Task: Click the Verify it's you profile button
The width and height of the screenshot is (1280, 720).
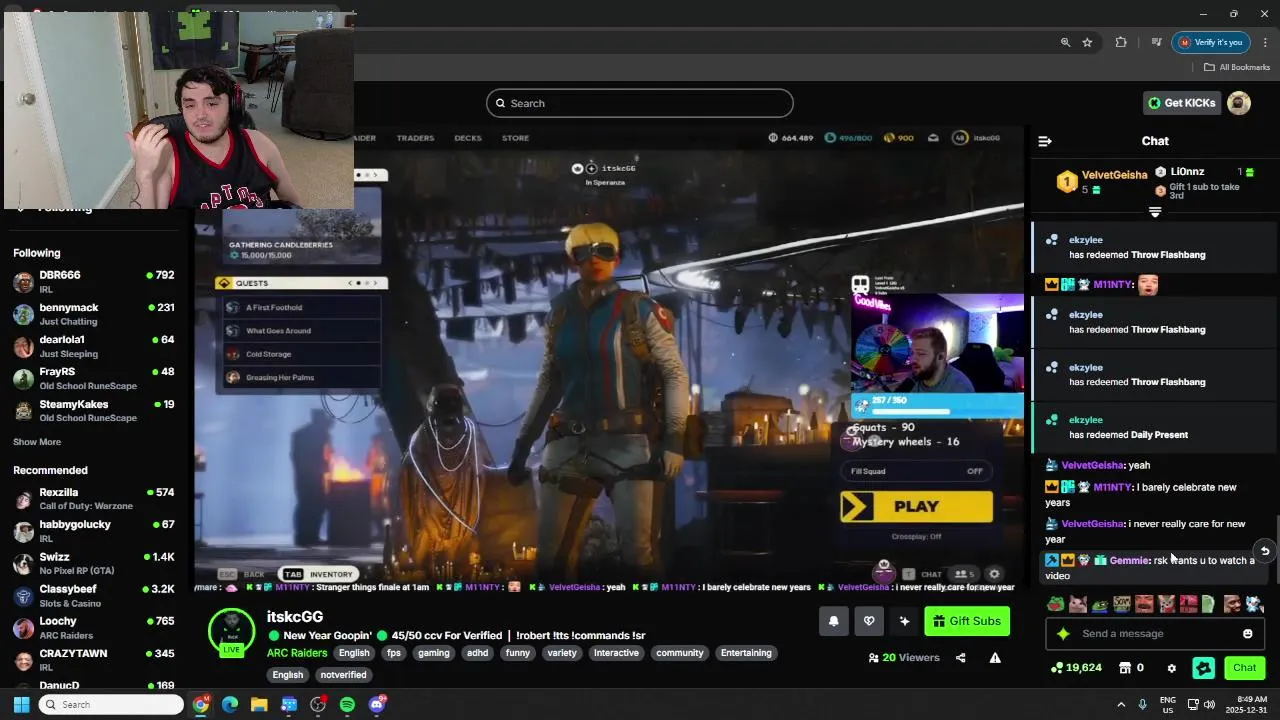Action: click(1210, 42)
